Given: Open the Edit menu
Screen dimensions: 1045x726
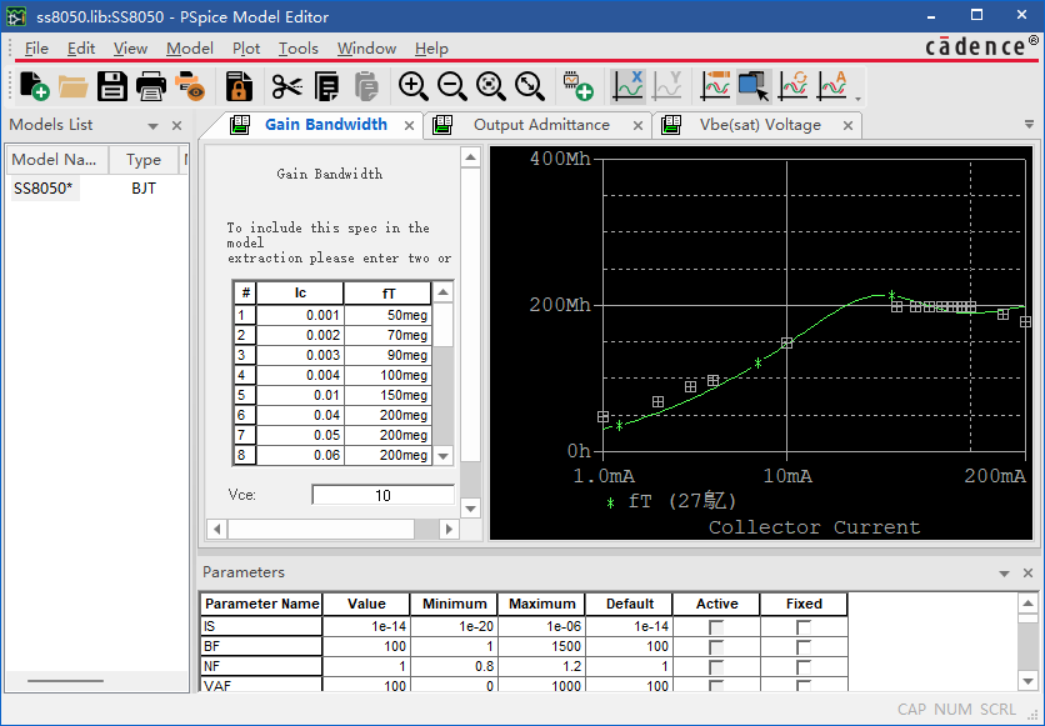Looking at the screenshot, I should (81, 49).
